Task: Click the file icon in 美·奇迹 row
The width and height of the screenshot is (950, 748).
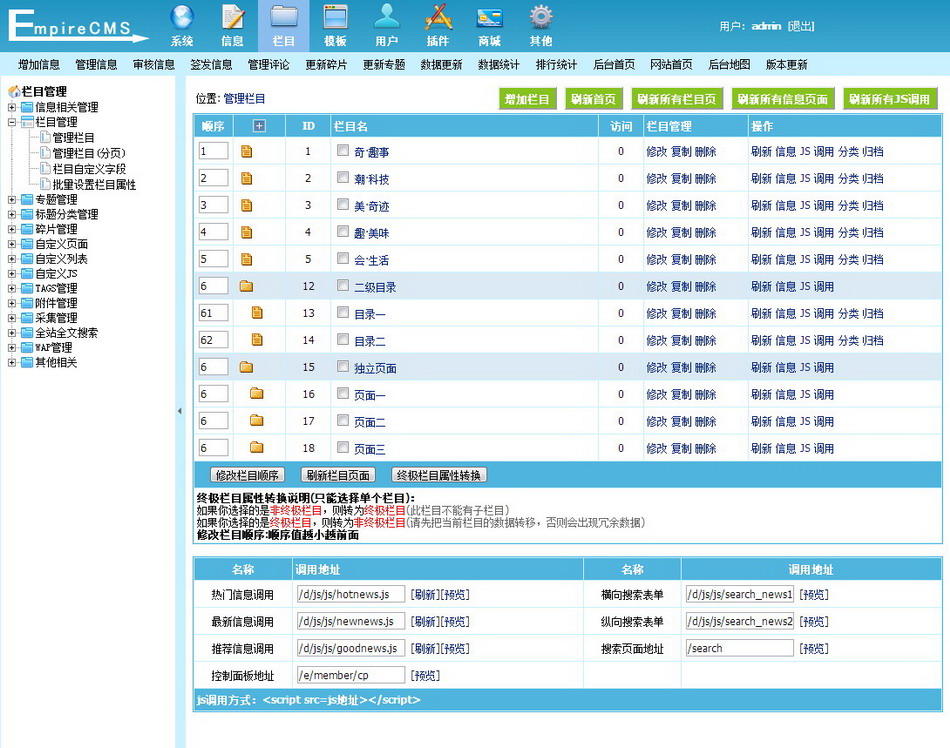Action: click(247, 205)
